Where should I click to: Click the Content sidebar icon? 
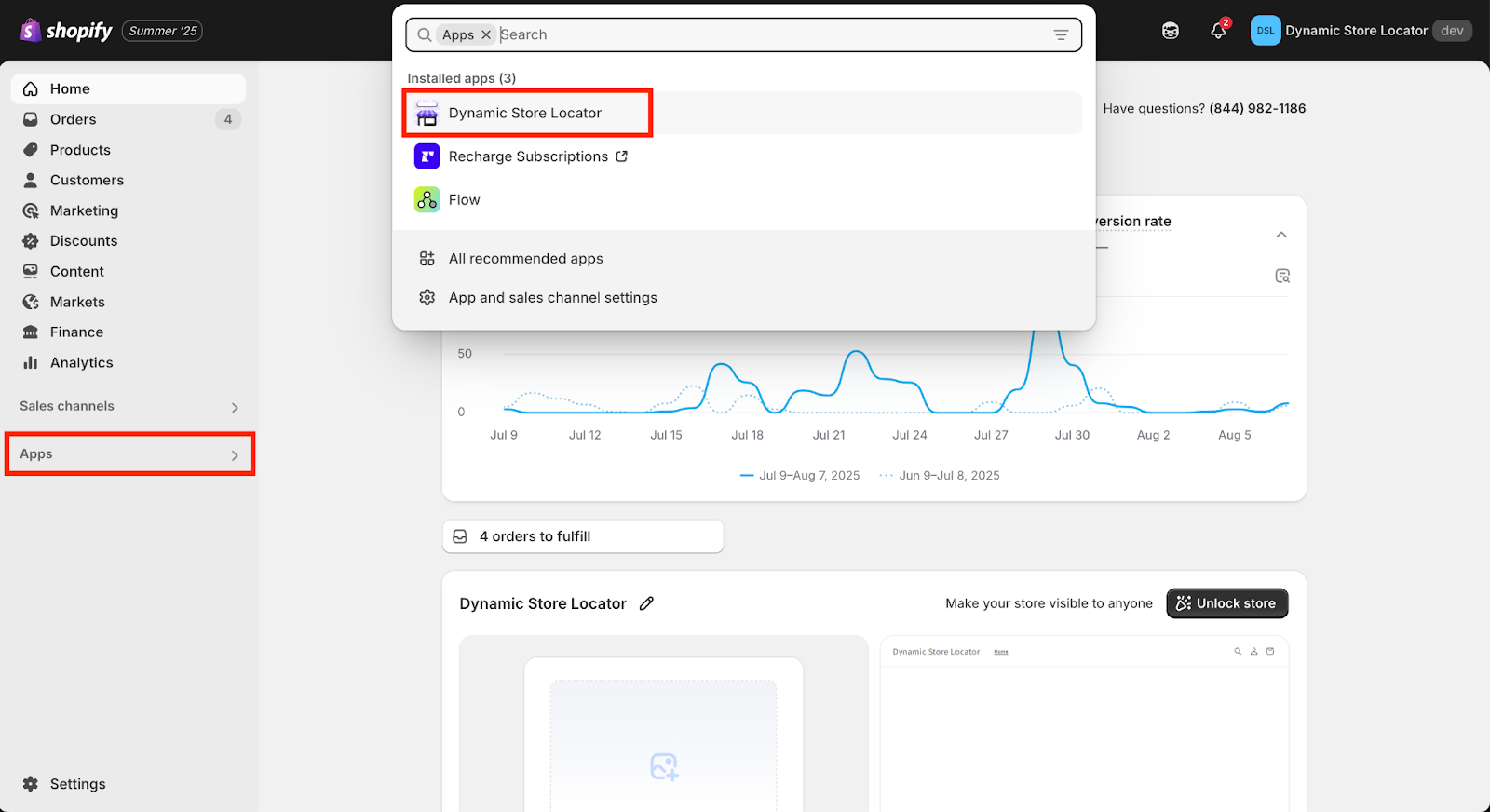pos(31,271)
